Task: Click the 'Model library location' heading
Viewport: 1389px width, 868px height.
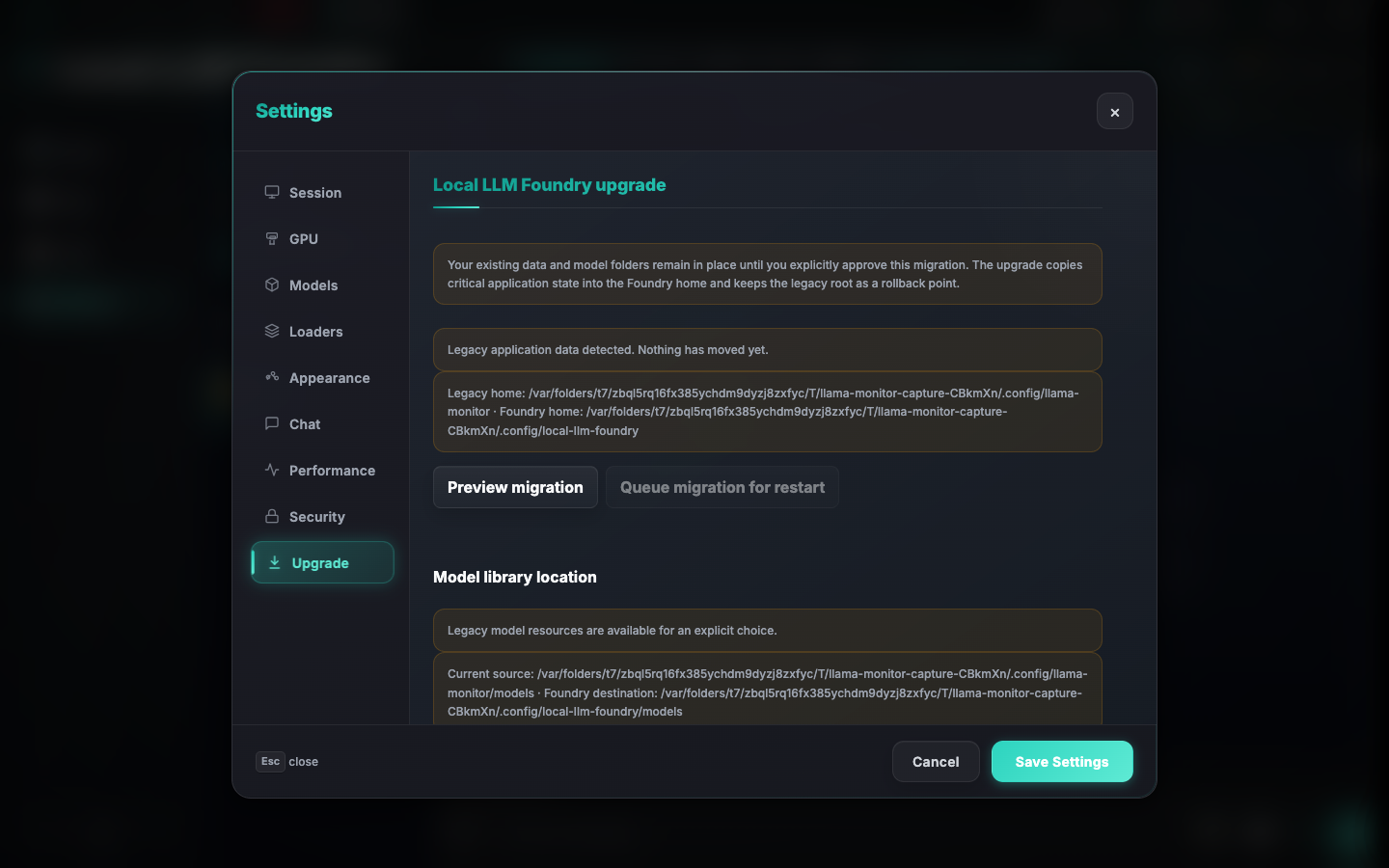Action: [x=515, y=577]
